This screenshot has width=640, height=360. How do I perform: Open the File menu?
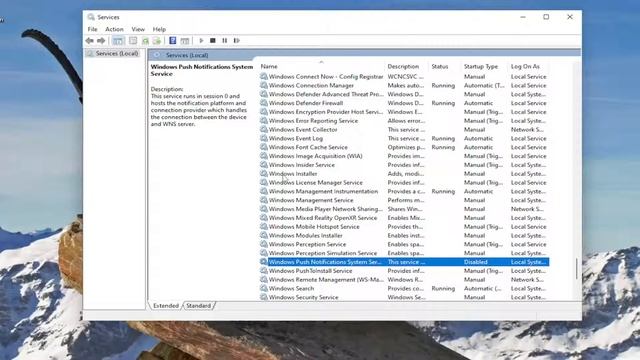[x=93, y=29]
